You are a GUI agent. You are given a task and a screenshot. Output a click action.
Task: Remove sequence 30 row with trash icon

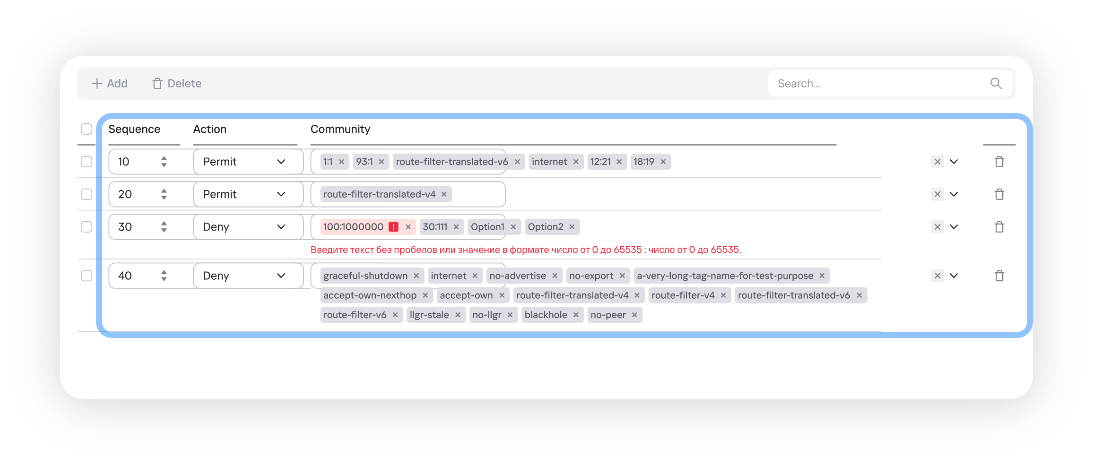point(999,227)
